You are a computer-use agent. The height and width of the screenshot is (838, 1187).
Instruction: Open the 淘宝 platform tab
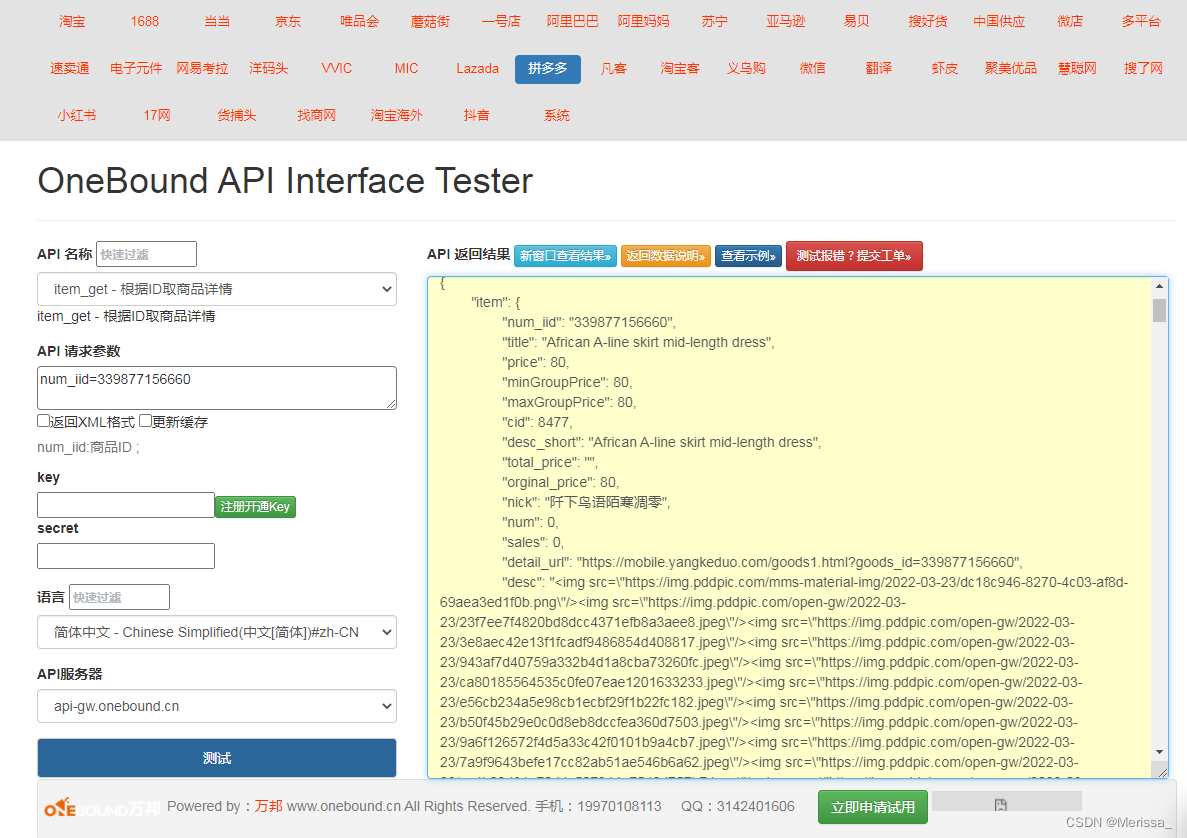tap(72, 21)
